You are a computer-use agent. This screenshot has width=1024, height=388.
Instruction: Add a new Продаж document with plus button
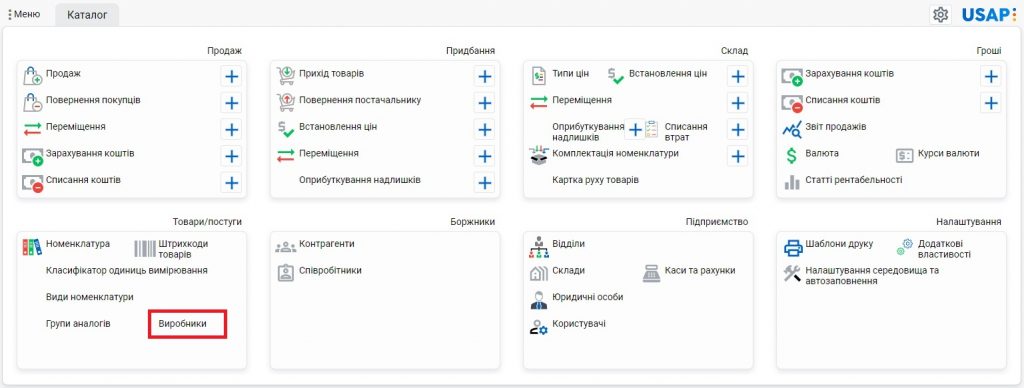pos(231,77)
